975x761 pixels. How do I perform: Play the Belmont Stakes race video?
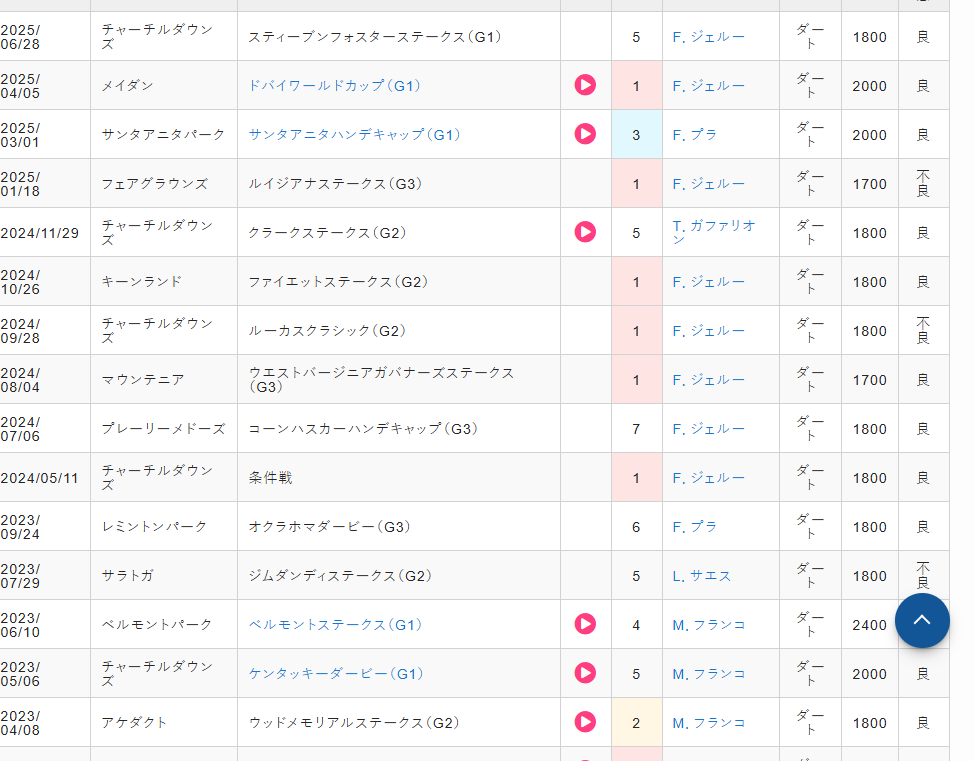click(585, 624)
